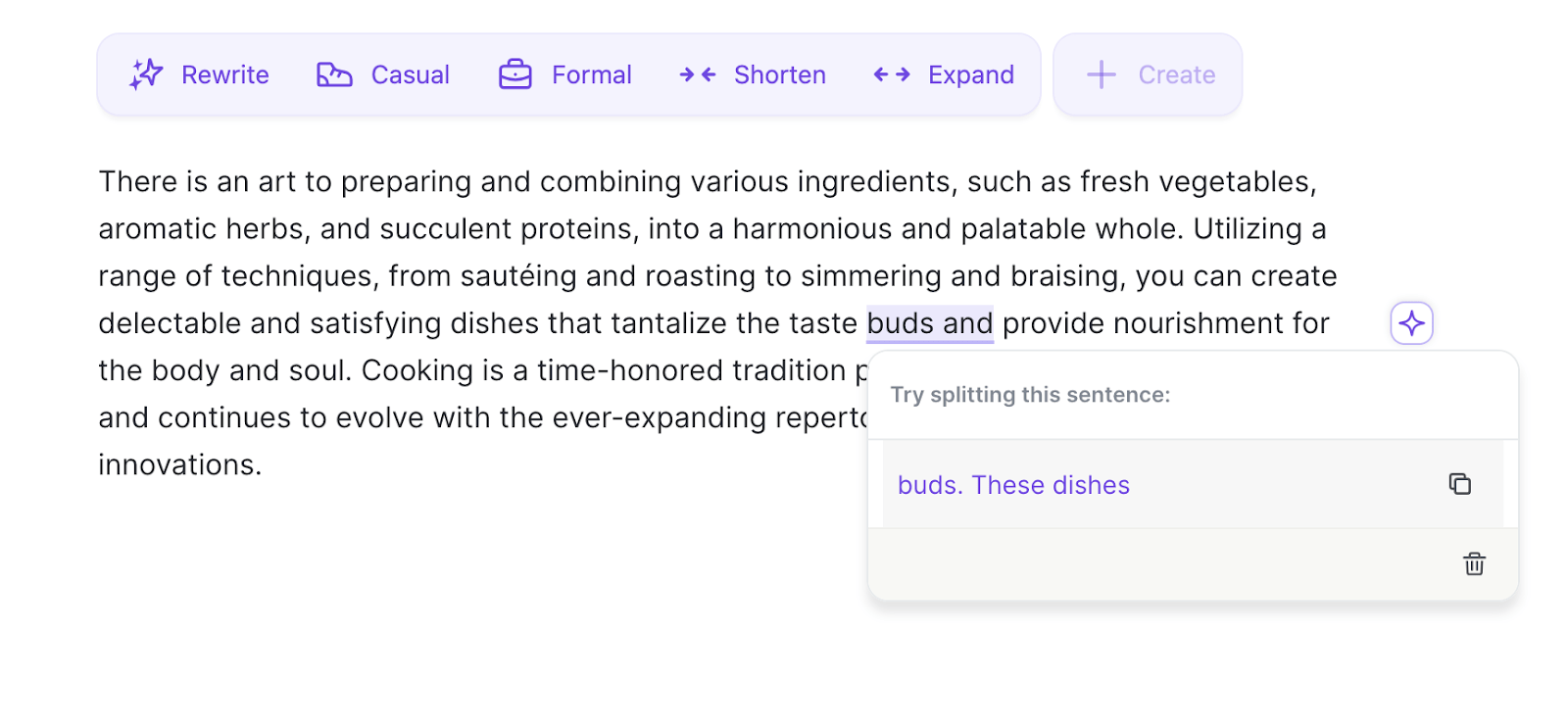Click the underlined "buds and" text
Viewport: 1568px width, 728px height.
tap(929, 323)
